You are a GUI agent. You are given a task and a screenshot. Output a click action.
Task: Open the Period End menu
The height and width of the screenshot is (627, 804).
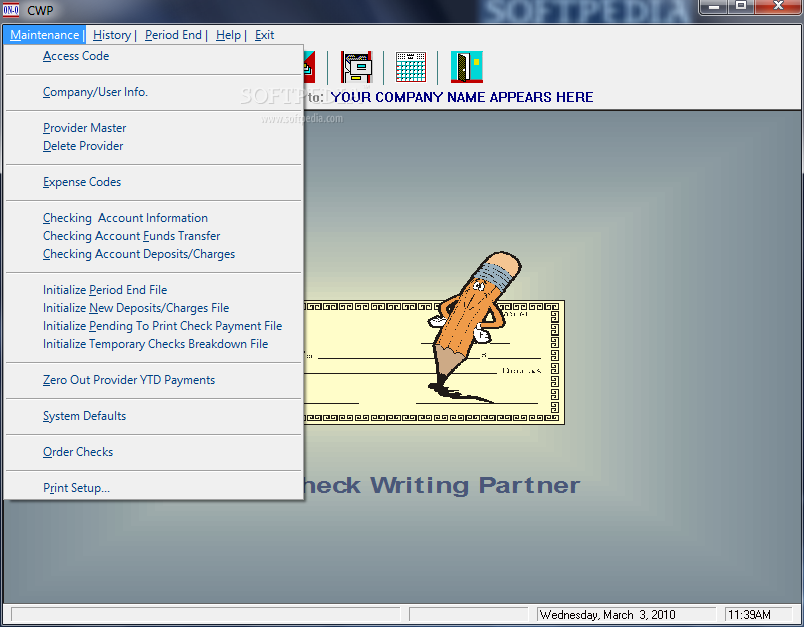[x=173, y=35]
